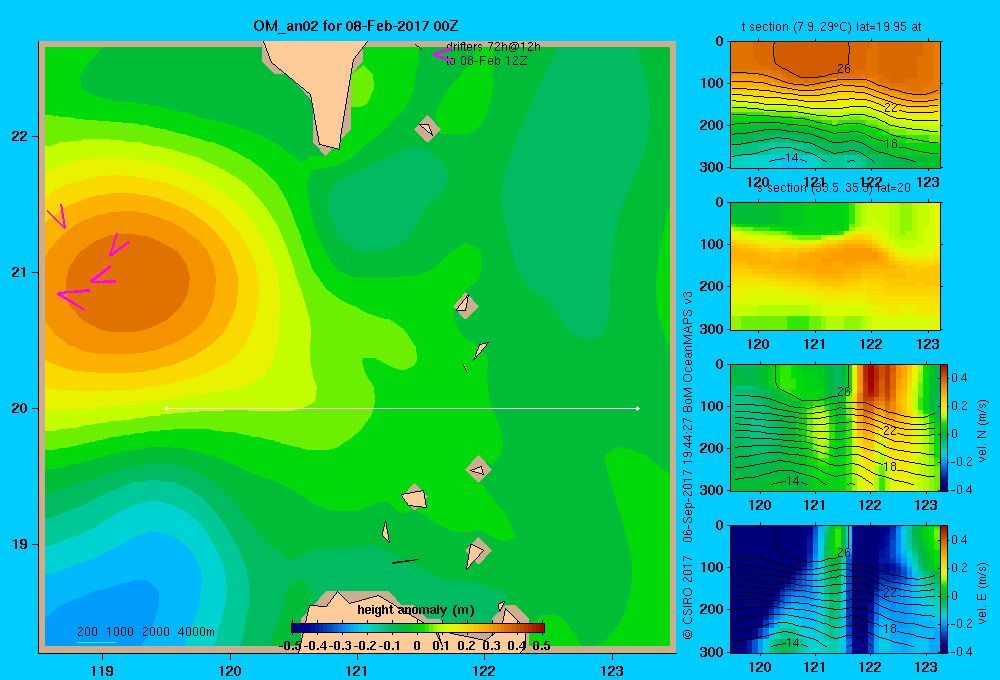1000x680 pixels.
Task: Click latitude label '19' on the main map
Action: pos(19,544)
